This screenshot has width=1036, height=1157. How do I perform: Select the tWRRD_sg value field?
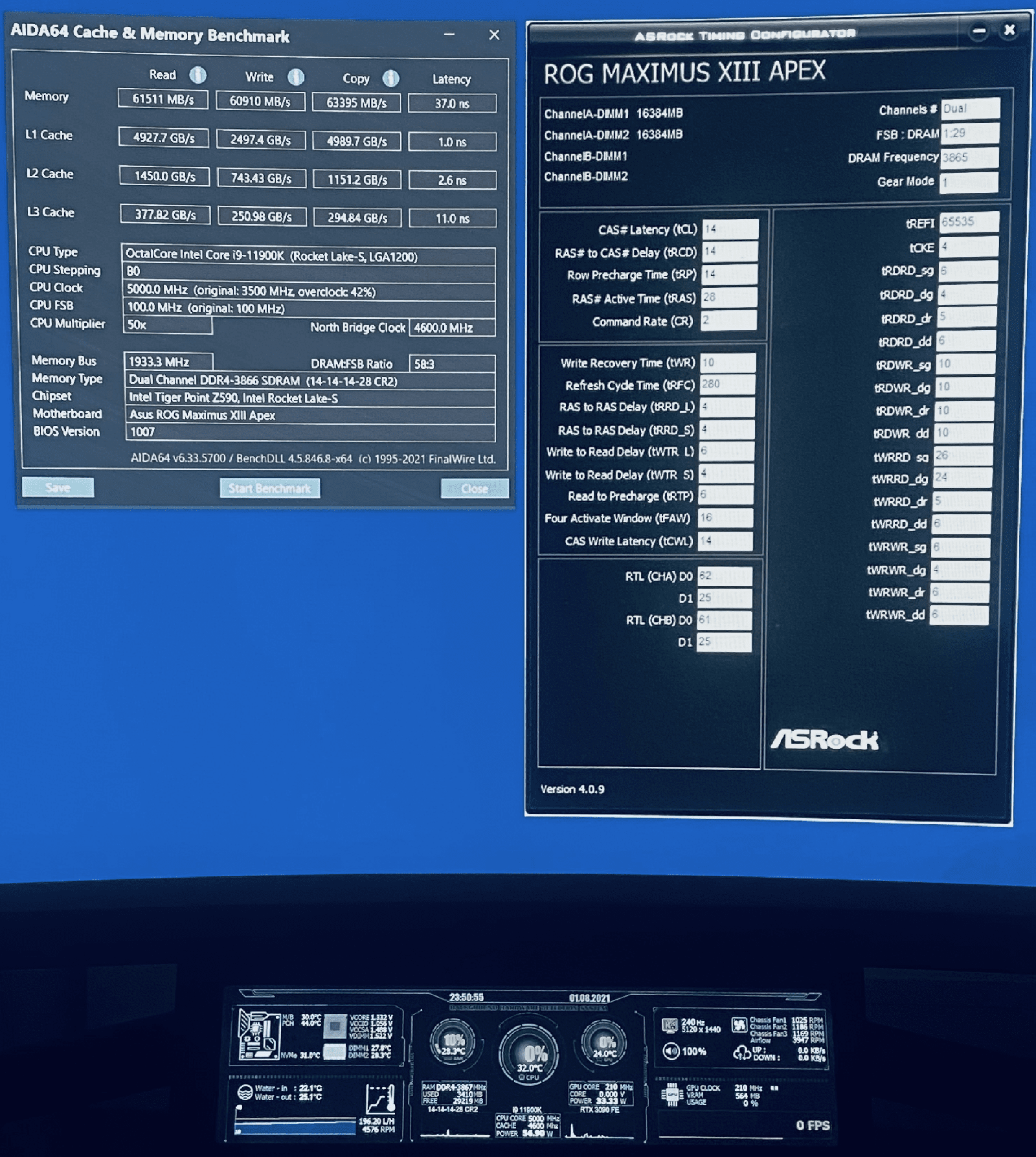pyautogui.click(x=963, y=456)
